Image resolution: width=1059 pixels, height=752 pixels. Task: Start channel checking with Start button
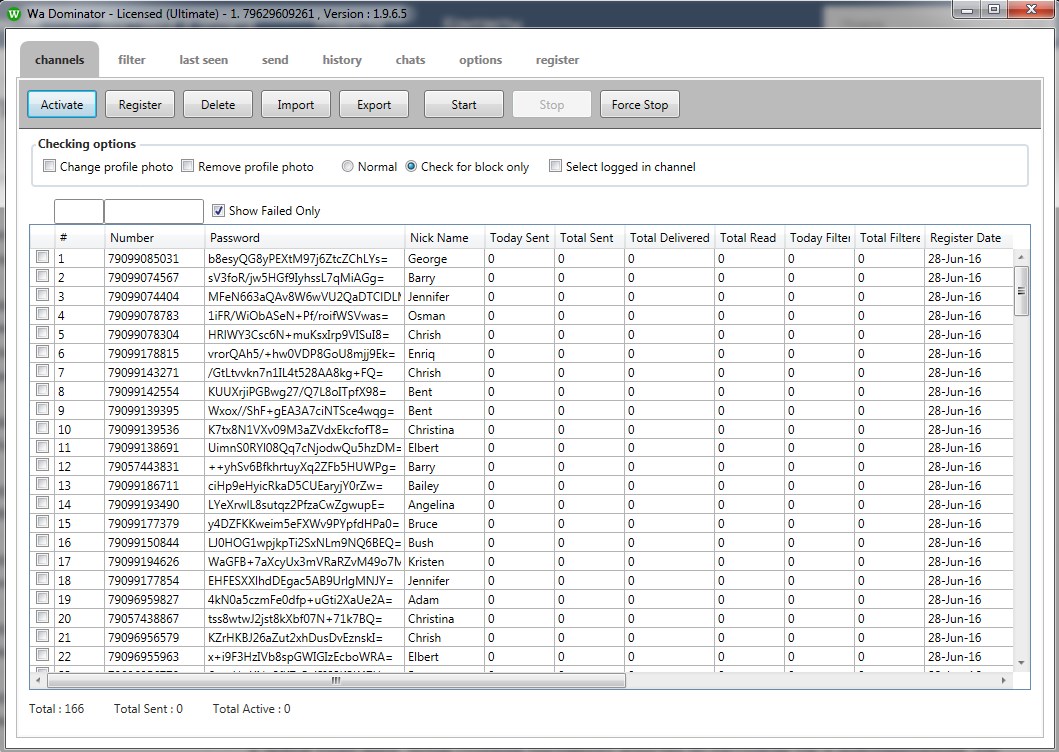tap(464, 105)
